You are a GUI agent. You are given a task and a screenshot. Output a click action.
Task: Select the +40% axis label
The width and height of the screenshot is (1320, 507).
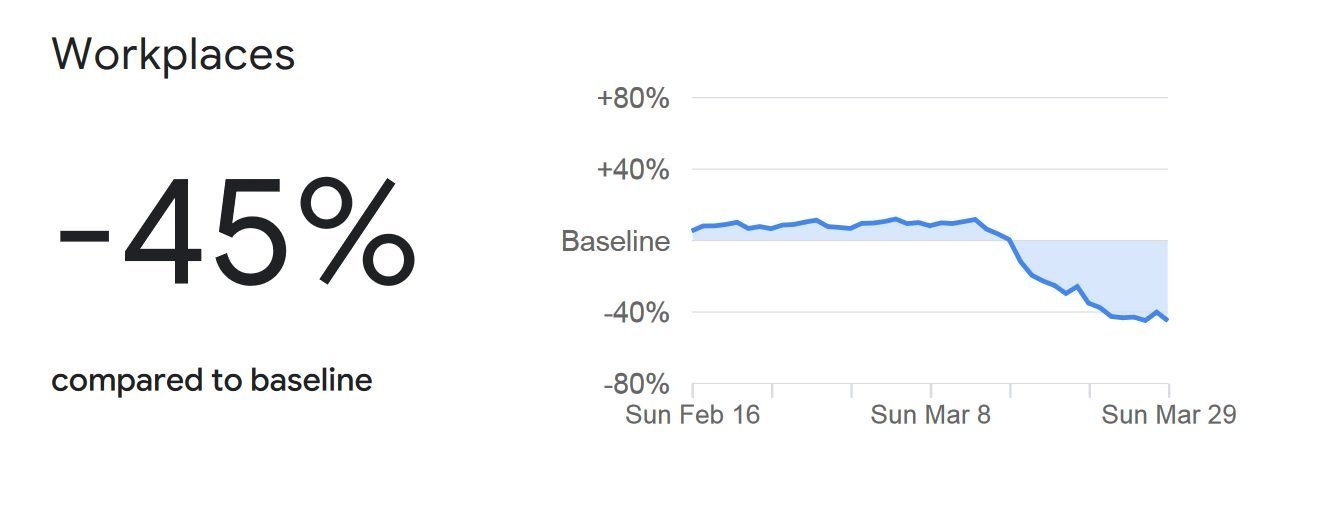632,170
